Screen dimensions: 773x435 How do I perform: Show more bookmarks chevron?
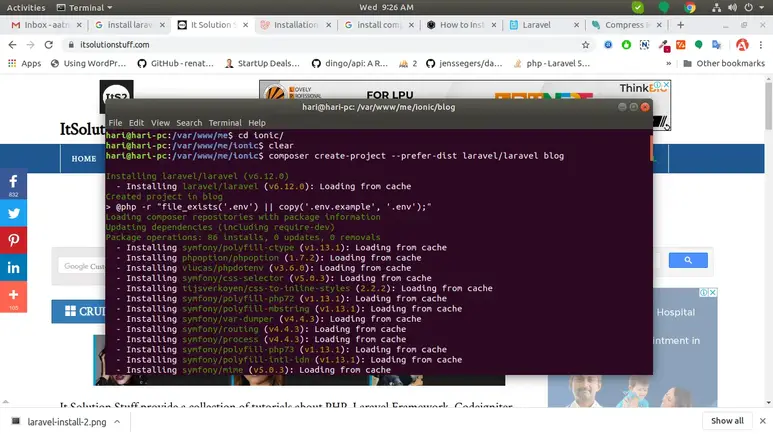click(668, 63)
